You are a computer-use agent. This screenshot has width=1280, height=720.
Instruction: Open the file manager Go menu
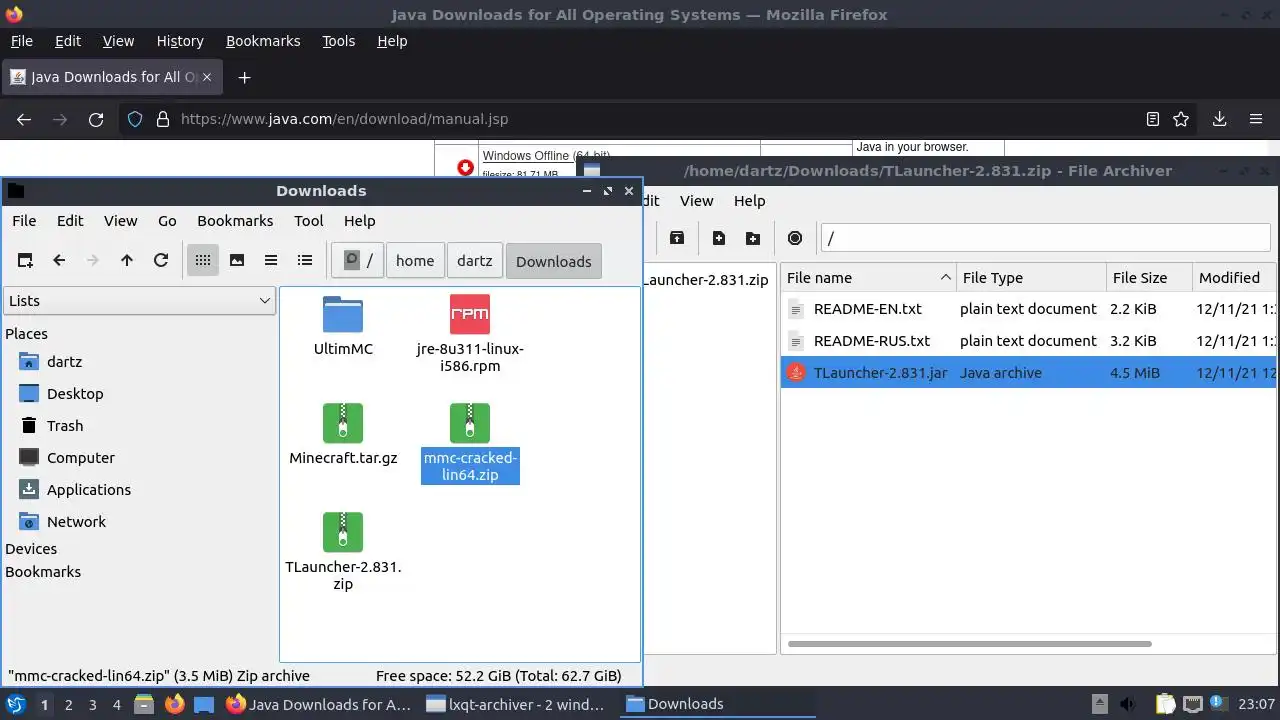[x=167, y=221]
